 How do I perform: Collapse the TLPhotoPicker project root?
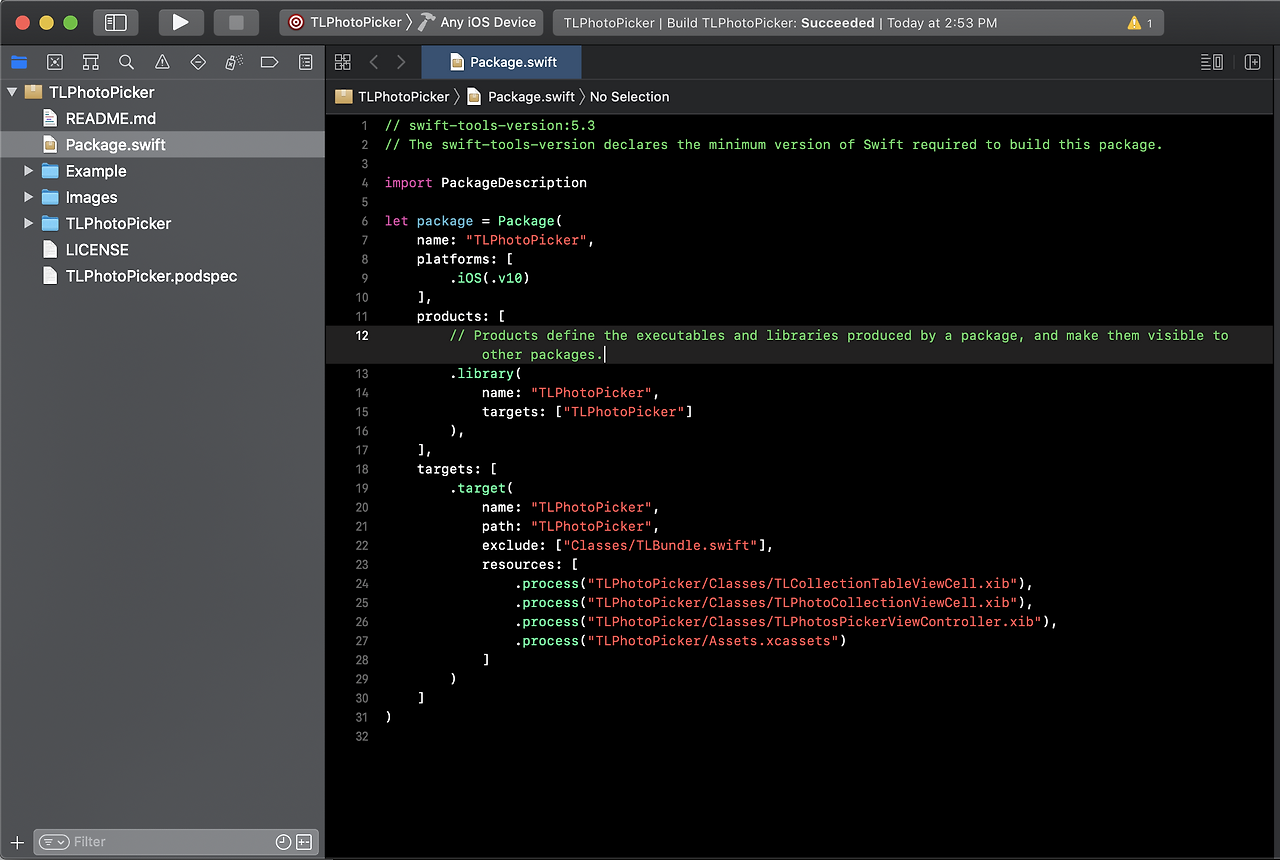point(12,92)
